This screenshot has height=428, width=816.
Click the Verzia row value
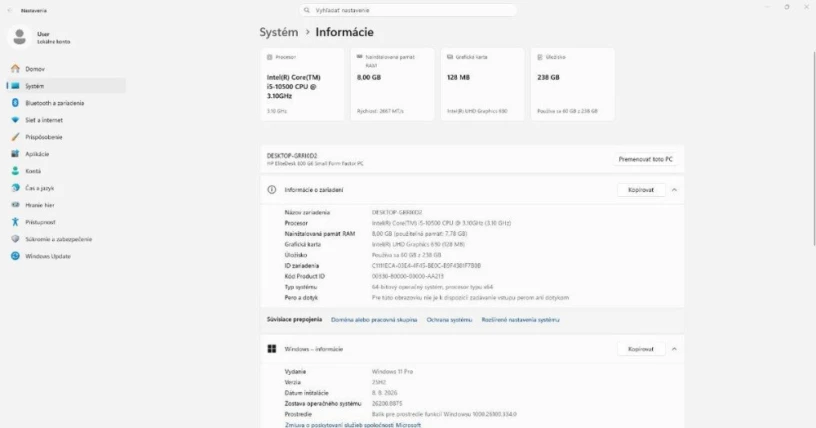tap(379, 382)
